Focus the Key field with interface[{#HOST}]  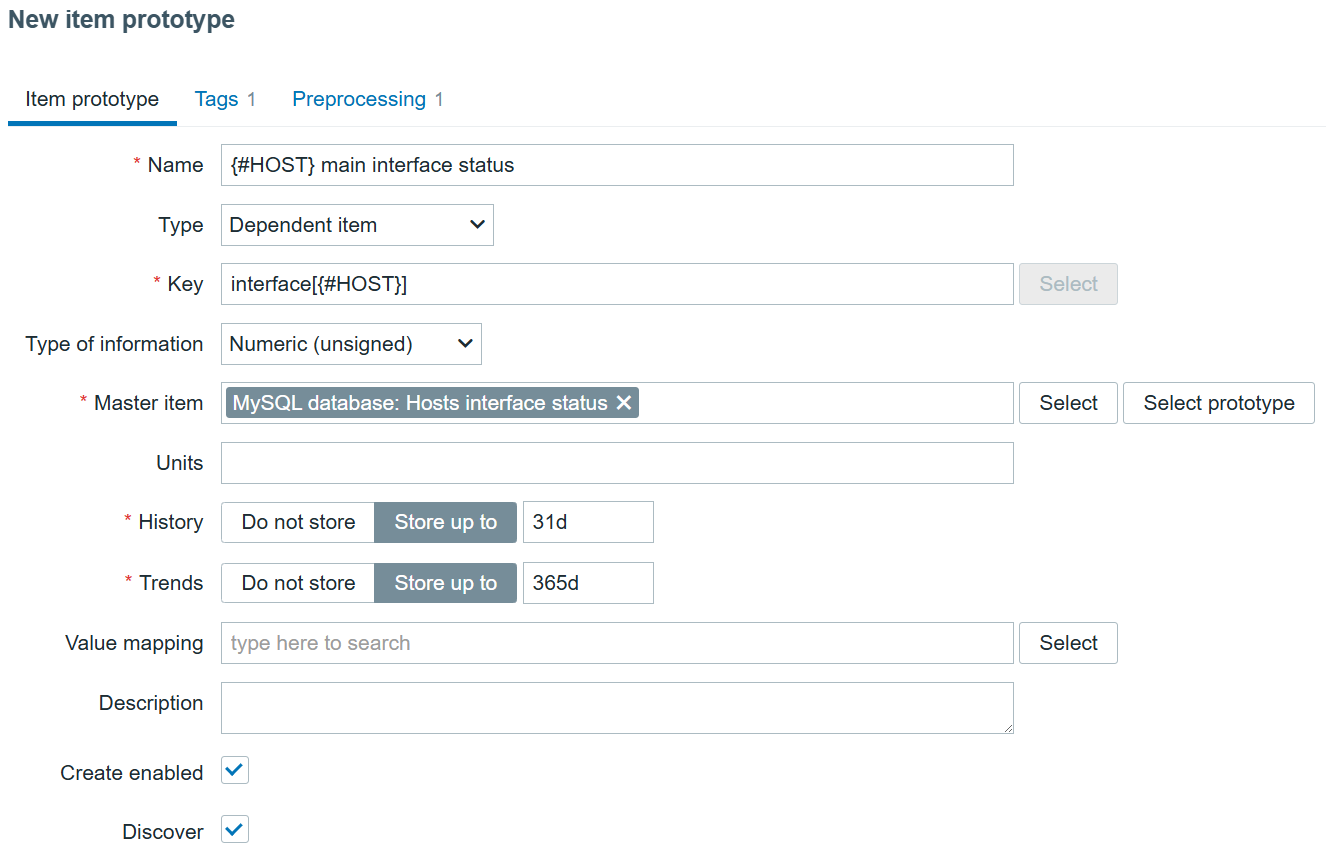click(x=617, y=284)
